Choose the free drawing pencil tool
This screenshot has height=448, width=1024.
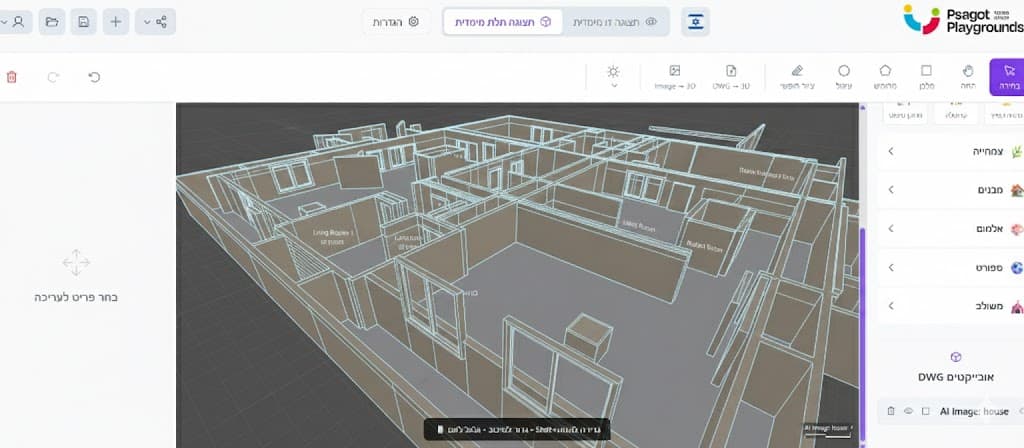[797, 77]
